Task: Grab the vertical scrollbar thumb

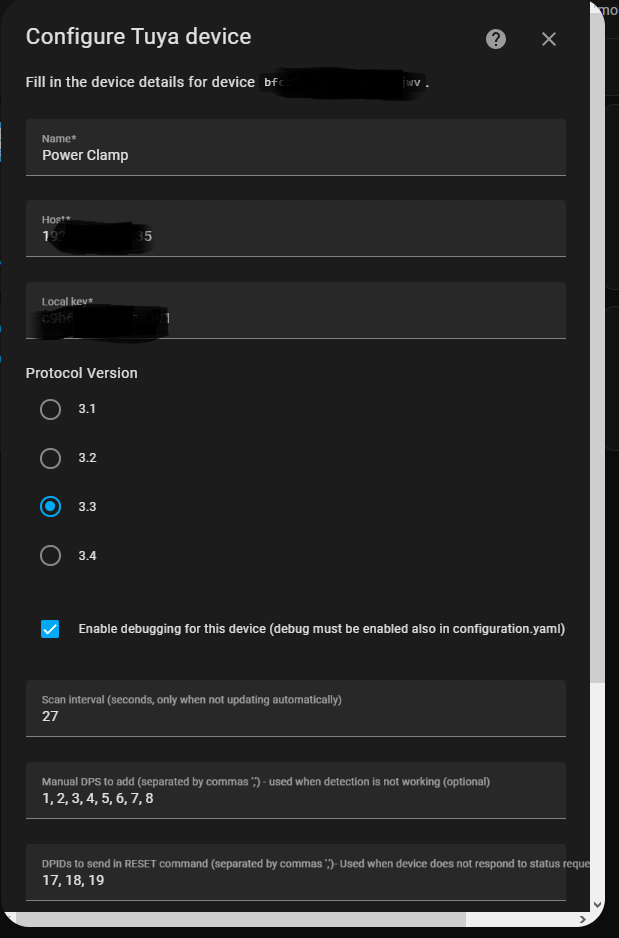Action: pos(598,350)
